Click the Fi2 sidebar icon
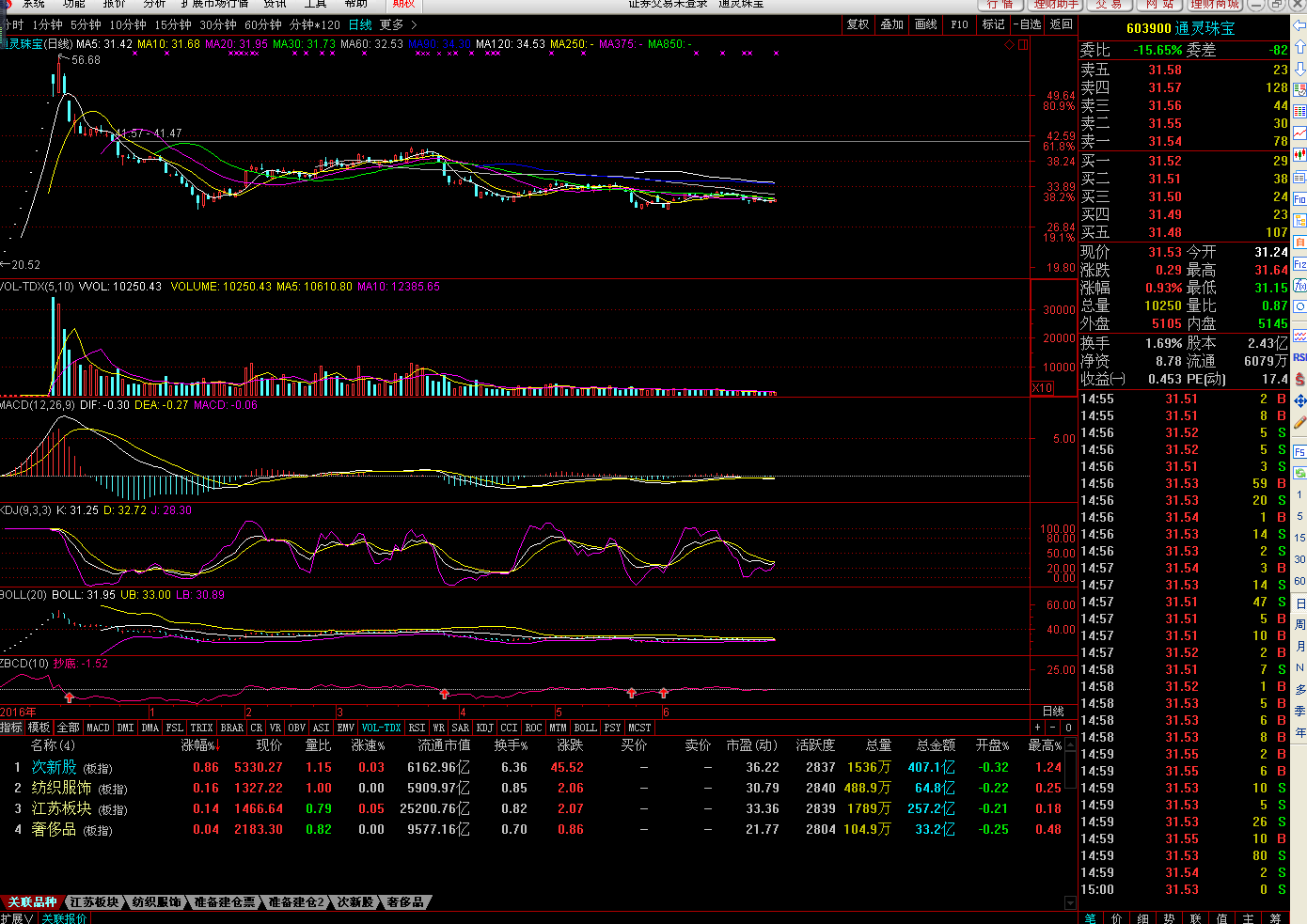This screenshot has width=1307, height=924. (x=1299, y=264)
